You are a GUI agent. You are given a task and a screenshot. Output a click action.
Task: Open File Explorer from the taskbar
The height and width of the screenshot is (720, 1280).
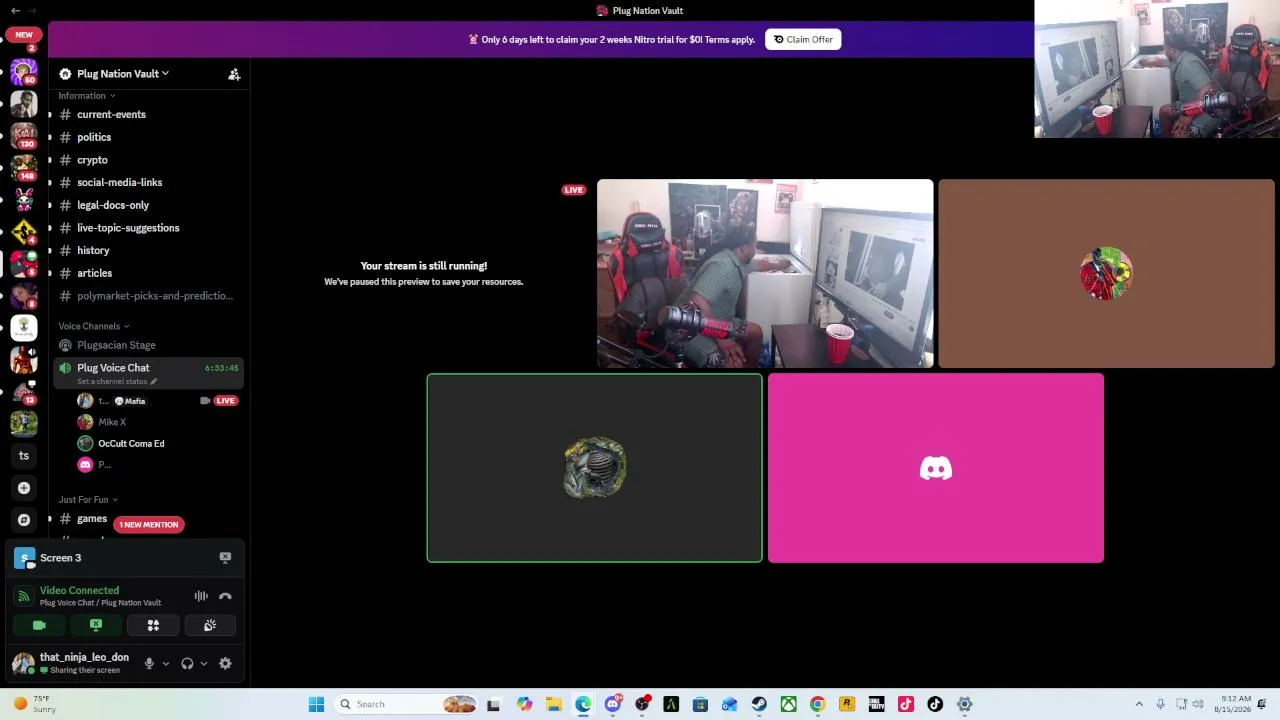coord(554,704)
